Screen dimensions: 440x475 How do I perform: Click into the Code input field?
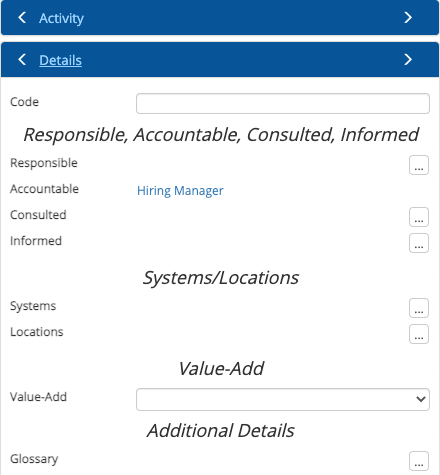click(x=283, y=103)
